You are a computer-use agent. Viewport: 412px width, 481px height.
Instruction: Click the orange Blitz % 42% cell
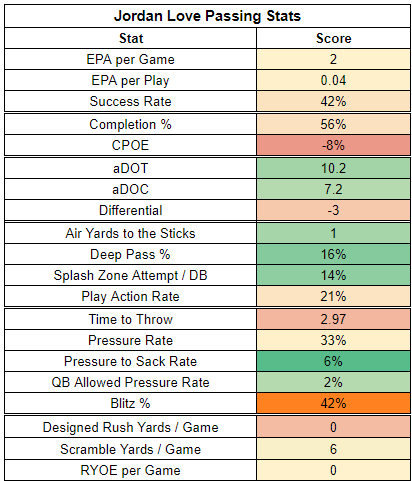tap(333, 403)
